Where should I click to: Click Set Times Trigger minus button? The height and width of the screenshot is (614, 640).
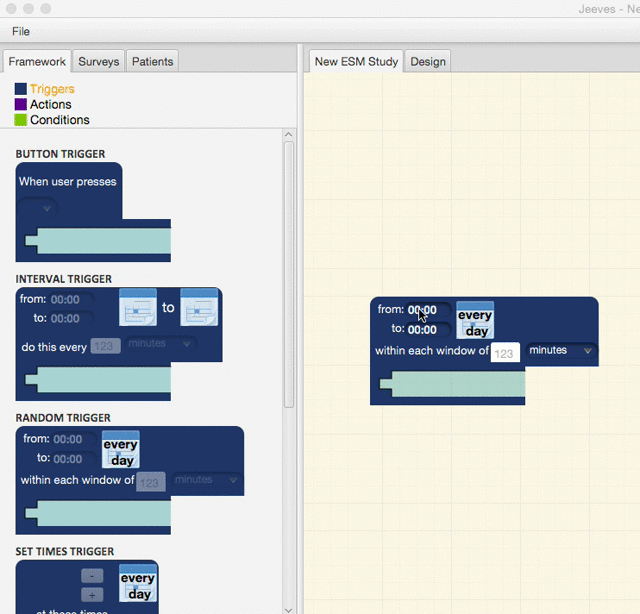pyautogui.click(x=92, y=576)
